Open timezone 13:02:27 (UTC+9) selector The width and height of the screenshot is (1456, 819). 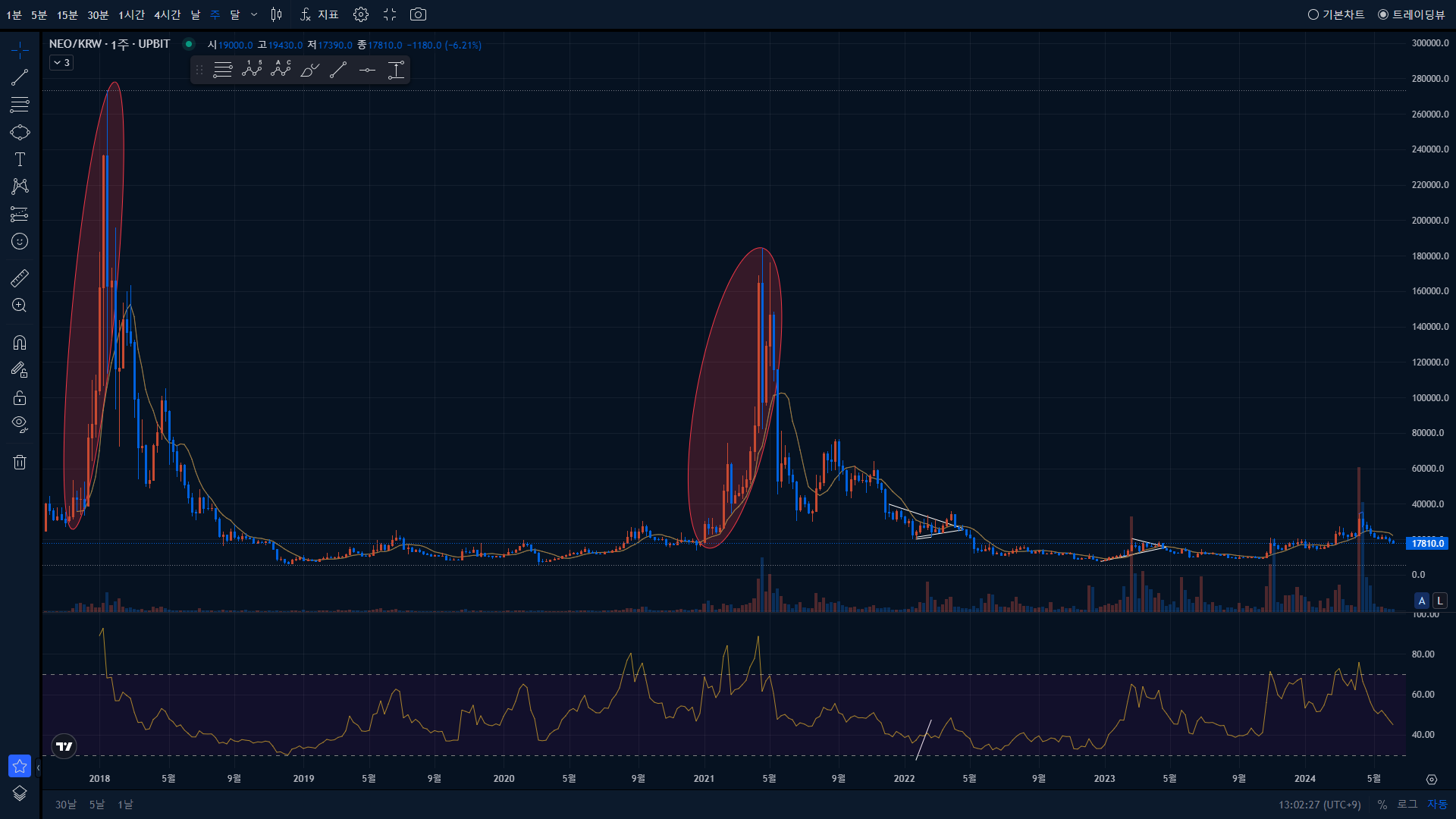tap(1319, 805)
